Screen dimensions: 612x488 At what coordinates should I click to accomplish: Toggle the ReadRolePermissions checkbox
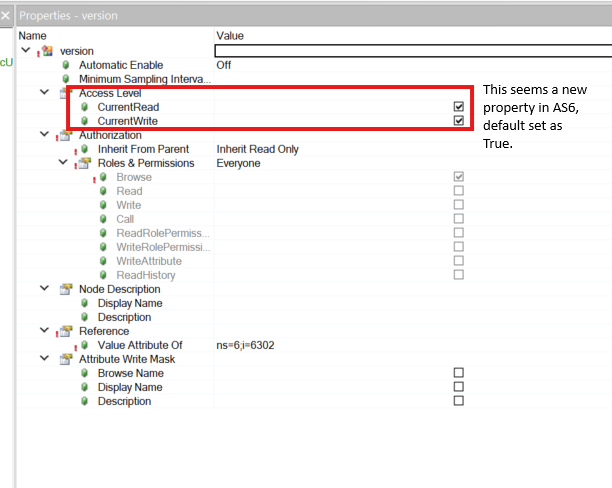pyautogui.click(x=459, y=233)
